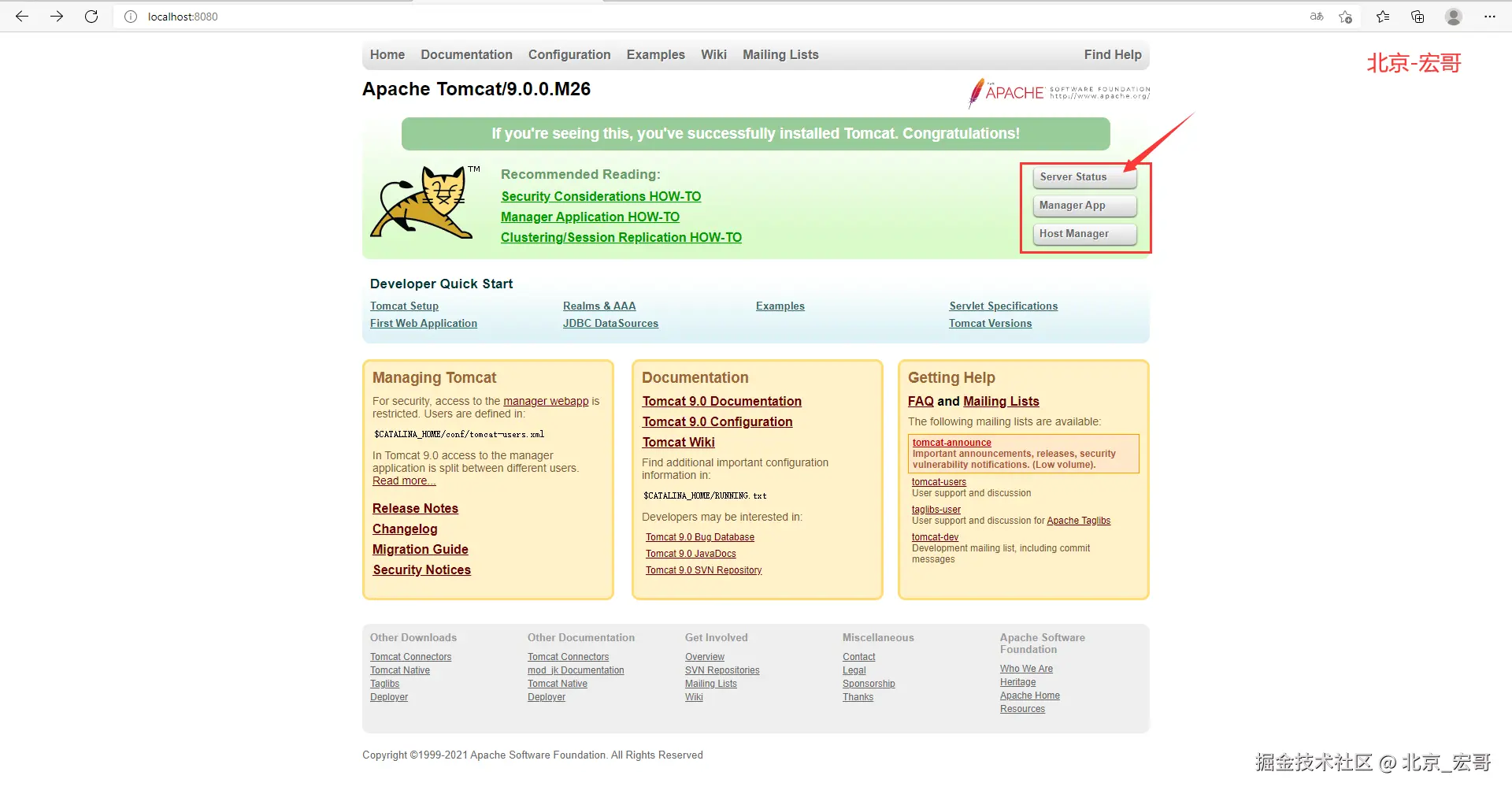Add this page to favorites star icon
This screenshot has width=1512, height=794.
pyautogui.click(x=1346, y=17)
